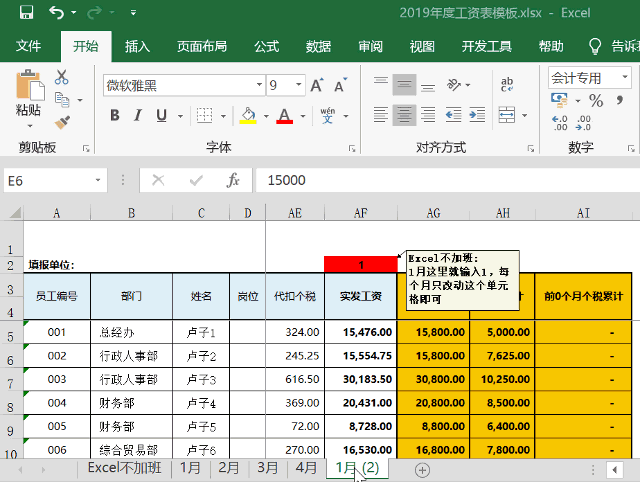Open the font name box showing 微软雅黑

[184, 85]
